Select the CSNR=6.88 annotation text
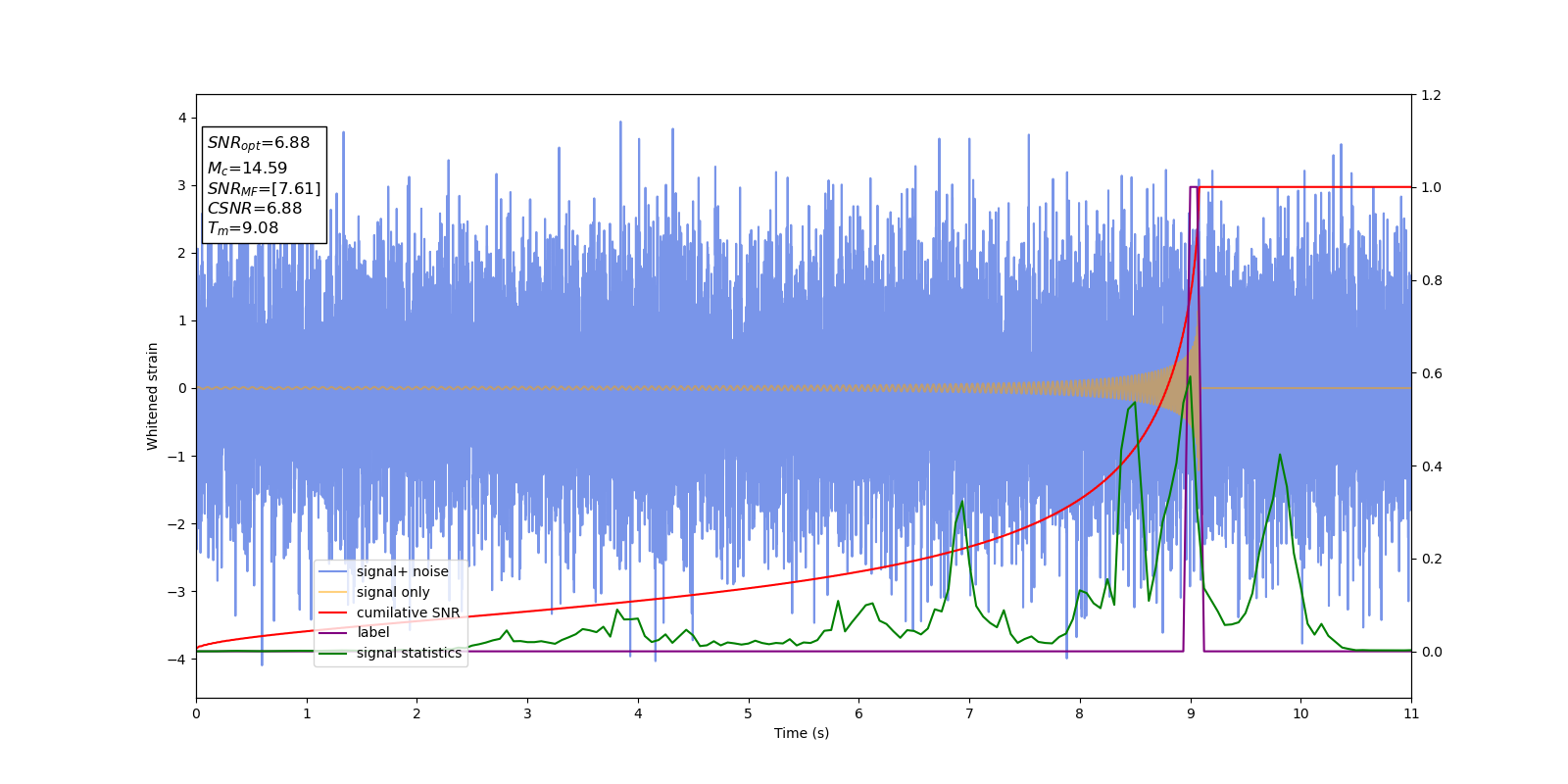 [x=255, y=209]
